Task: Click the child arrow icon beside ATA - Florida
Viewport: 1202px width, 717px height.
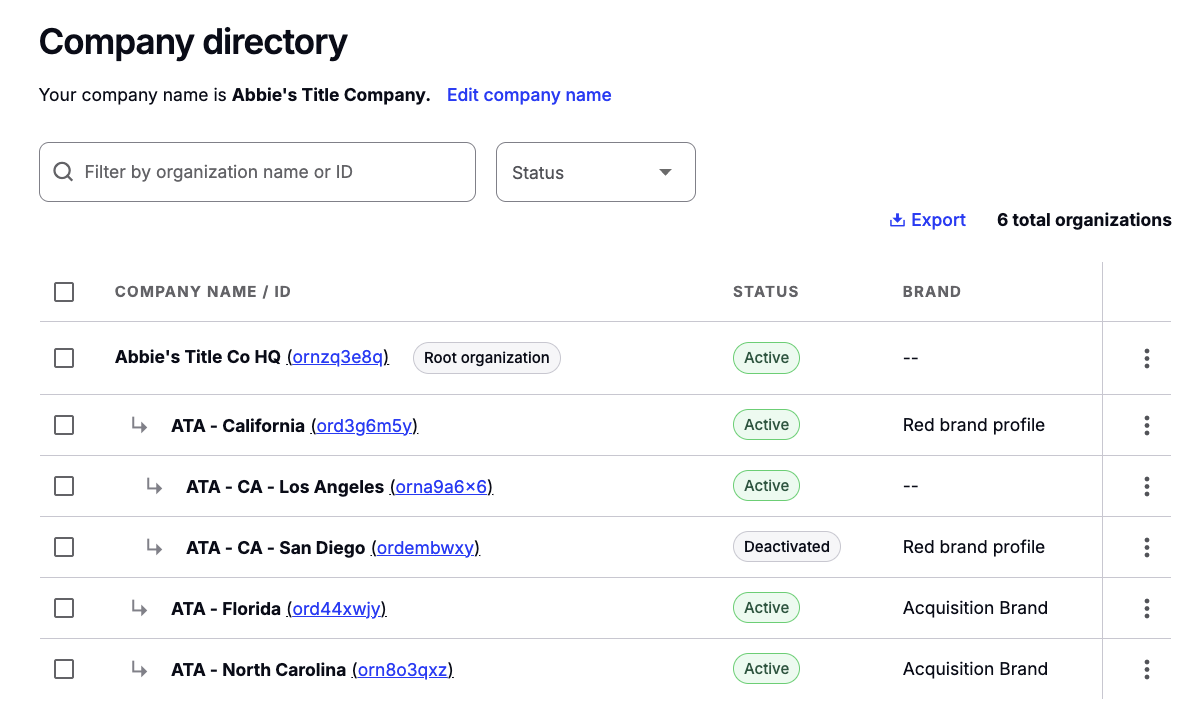Action: (140, 608)
